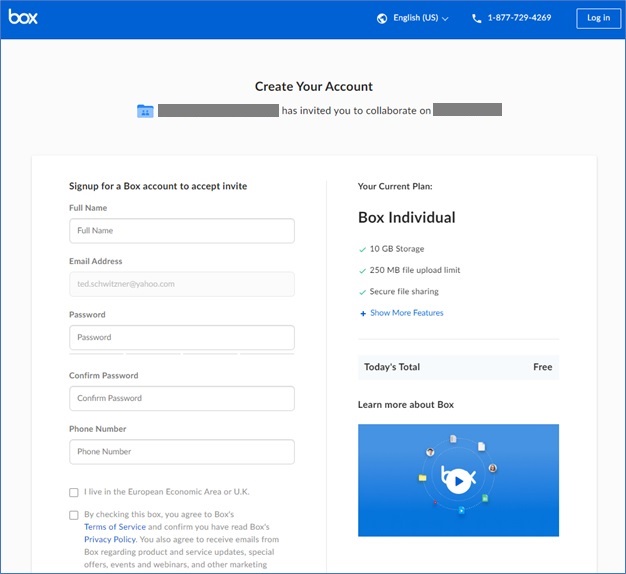The image size is (626, 574).
Task: Check the European Economic Area or U.K. box
Action: point(74,492)
